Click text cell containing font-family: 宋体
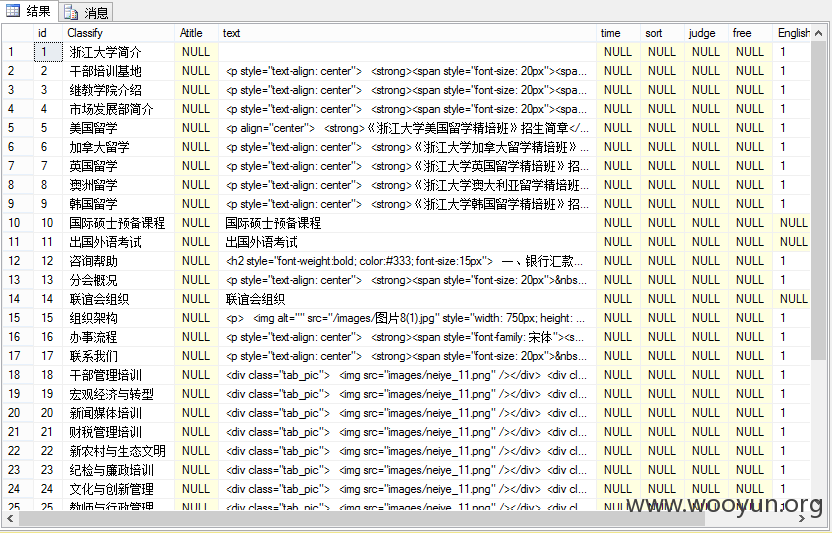The height and width of the screenshot is (533, 832). coord(407,337)
